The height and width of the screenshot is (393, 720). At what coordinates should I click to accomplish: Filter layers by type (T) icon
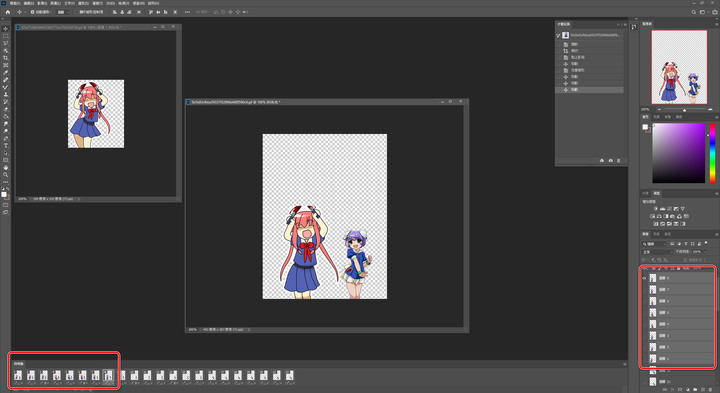pos(686,244)
